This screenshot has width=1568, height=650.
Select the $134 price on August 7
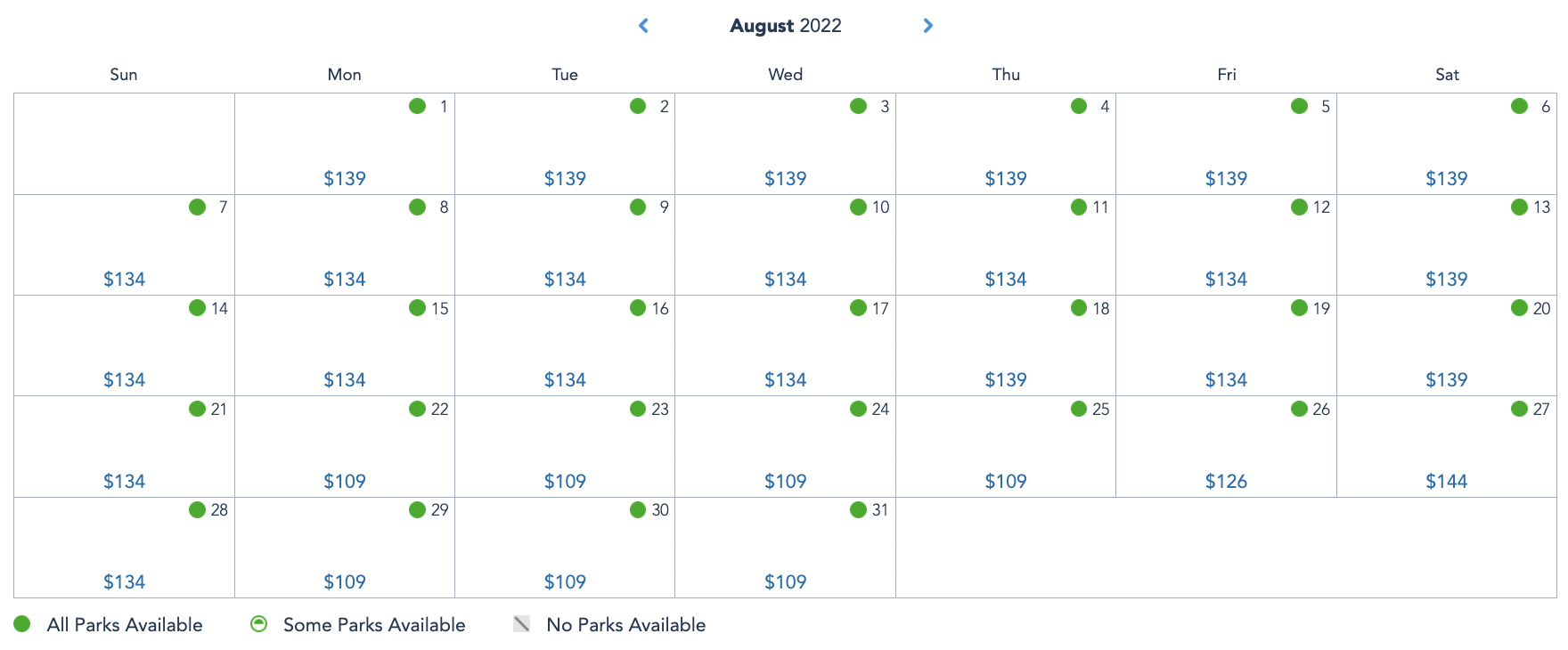tap(124, 280)
